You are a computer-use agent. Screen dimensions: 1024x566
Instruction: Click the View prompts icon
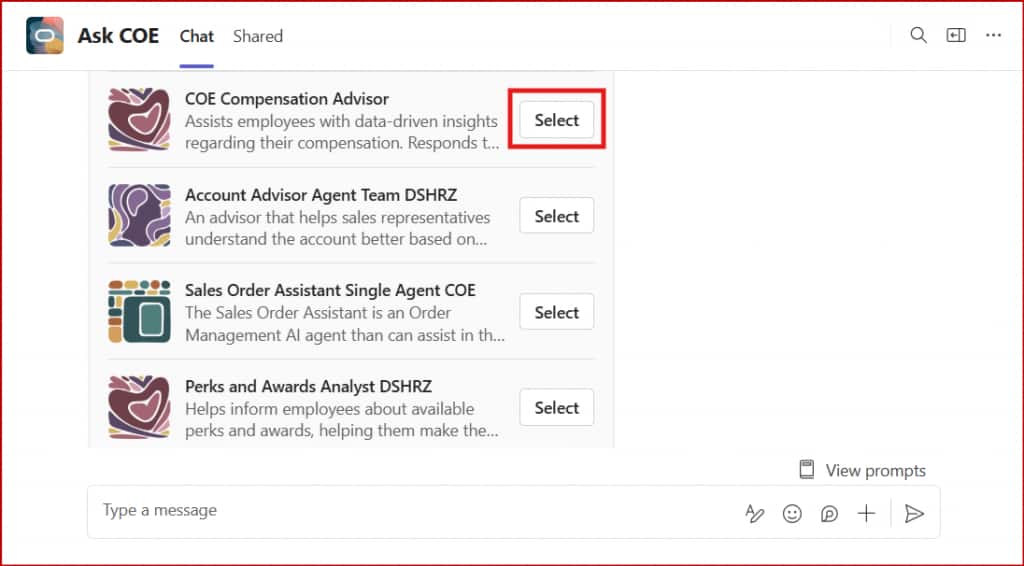(807, 470)
